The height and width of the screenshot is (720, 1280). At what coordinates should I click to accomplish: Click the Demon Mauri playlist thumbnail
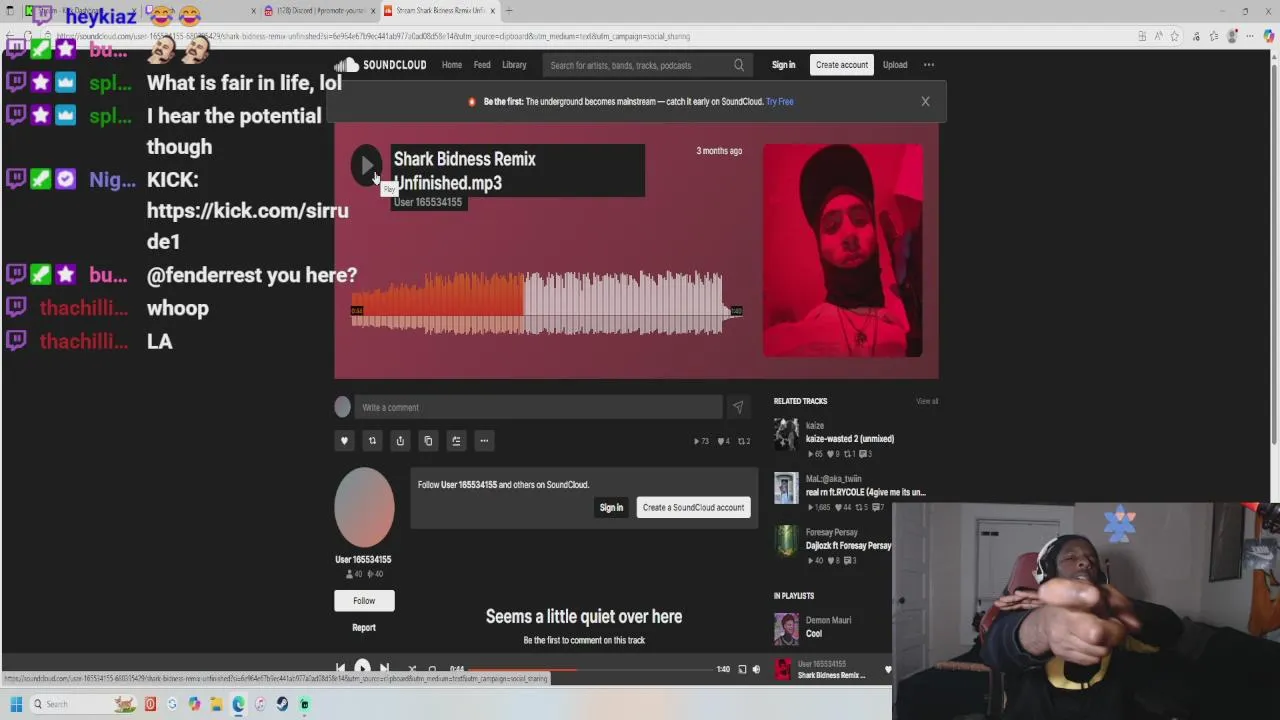(786, 629)
